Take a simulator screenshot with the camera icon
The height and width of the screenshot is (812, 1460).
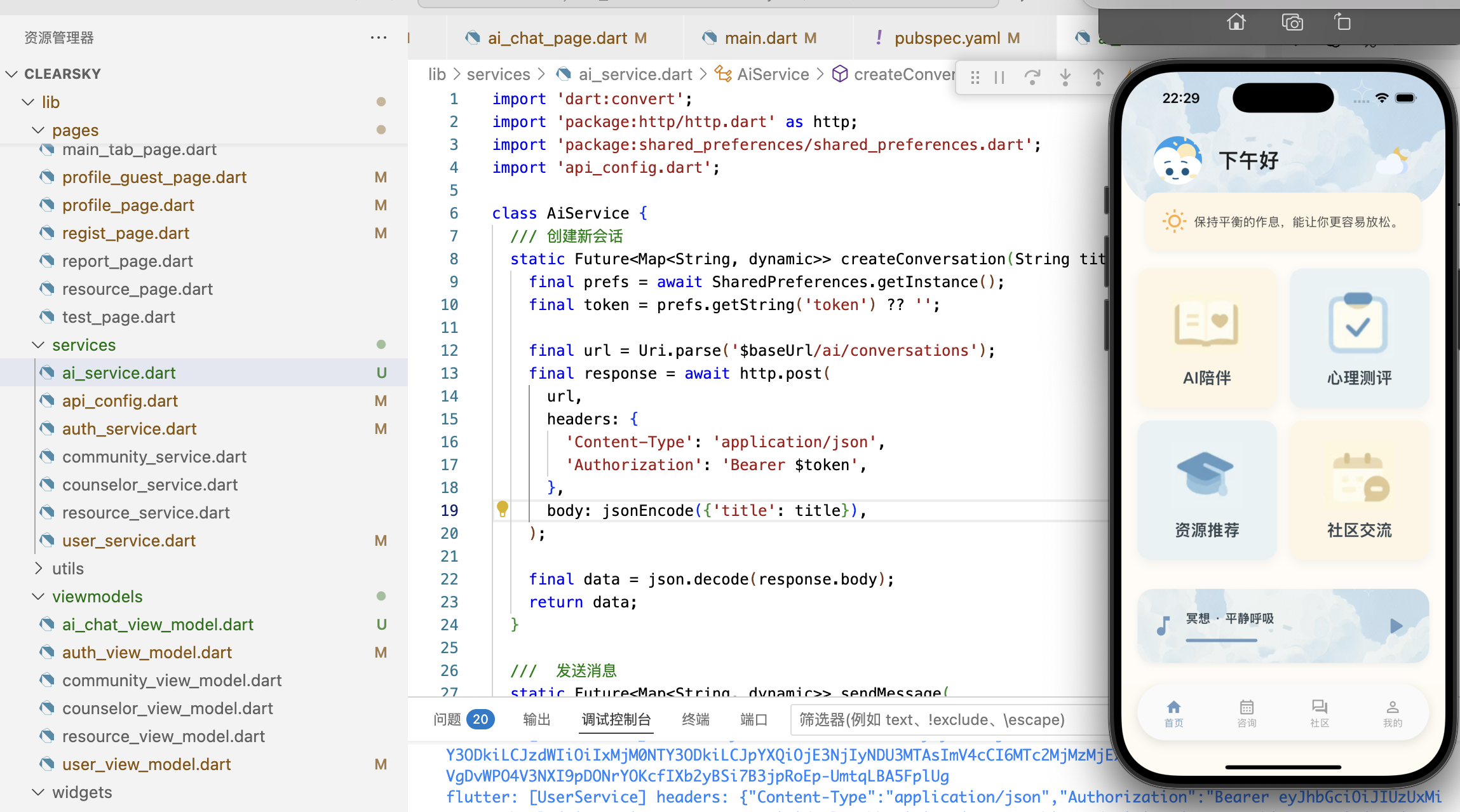(1292, 22)
